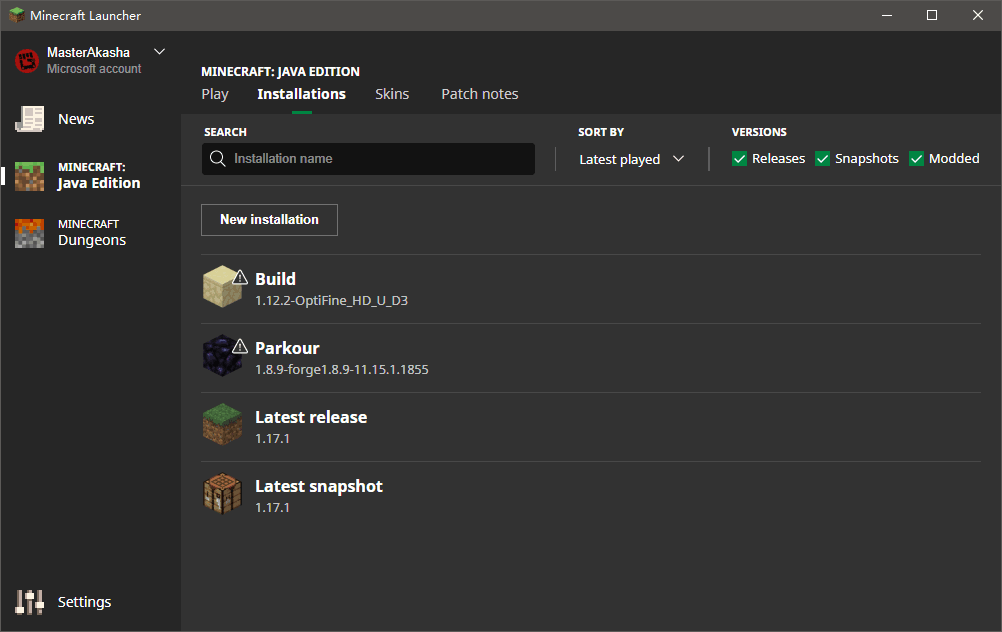Viewport: 1002px width, 632px height.
Task: Click the MasterAkasha account avatar
Action: coord(27,60)
